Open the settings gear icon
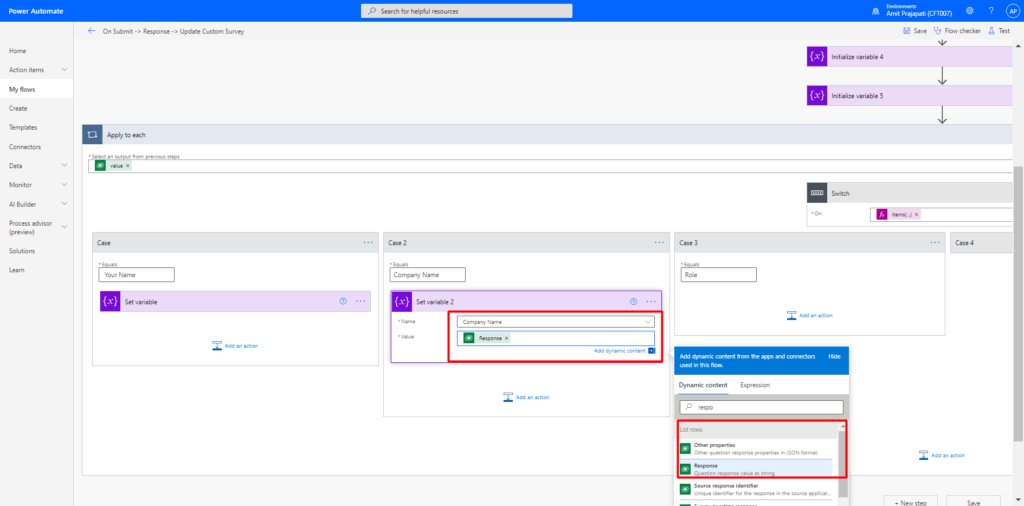This screenshot has width=1024, height=506. click(x=970, y=10)
